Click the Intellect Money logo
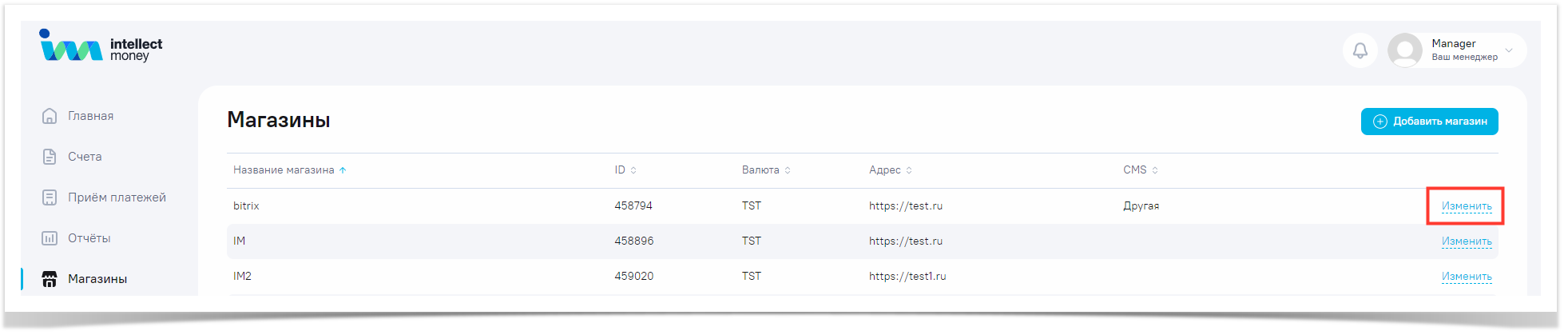This screenshot has height=335, width=1568. [x=101, y=47]
